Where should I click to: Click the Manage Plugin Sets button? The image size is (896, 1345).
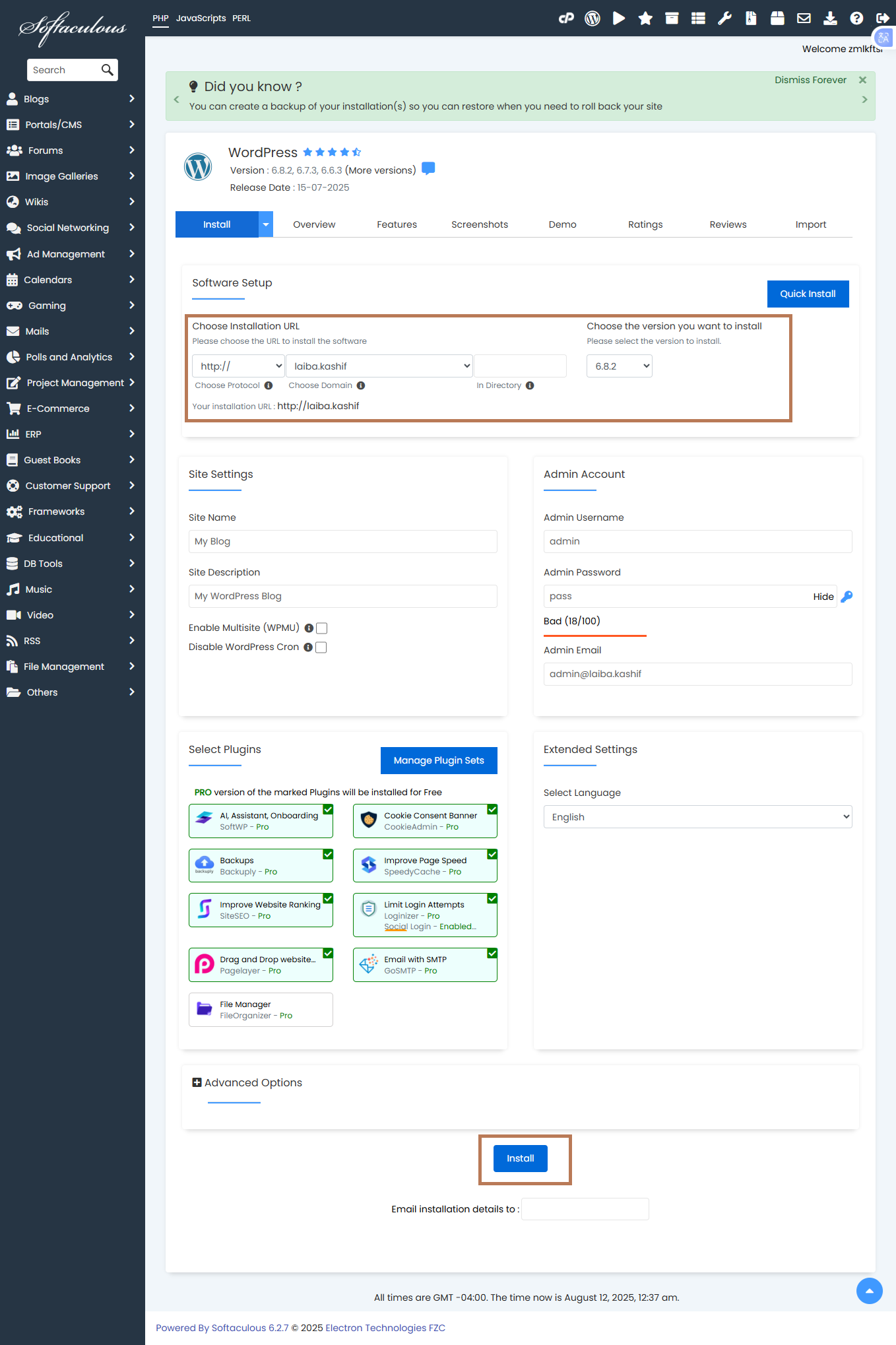click(x=439, y=760)
